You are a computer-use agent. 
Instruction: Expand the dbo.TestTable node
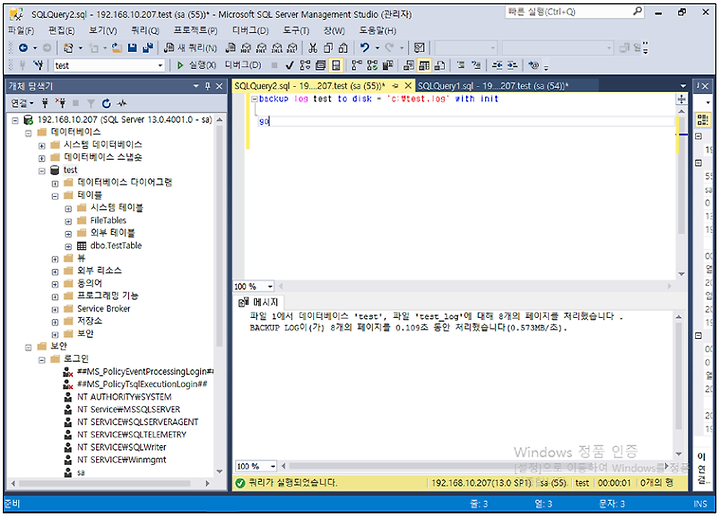pyautogui.click(x=68, y=247)
